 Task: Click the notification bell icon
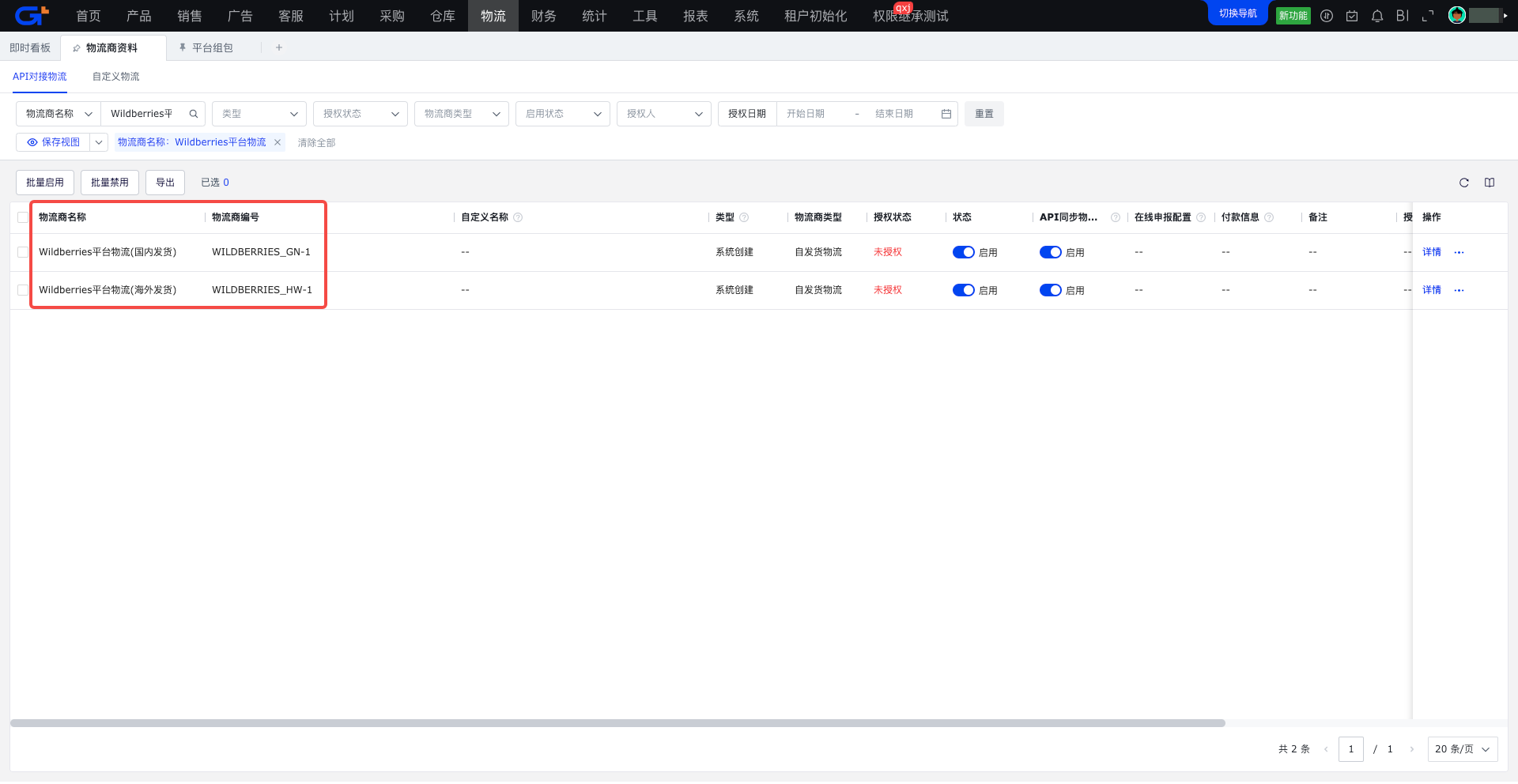click(1377, 16)
